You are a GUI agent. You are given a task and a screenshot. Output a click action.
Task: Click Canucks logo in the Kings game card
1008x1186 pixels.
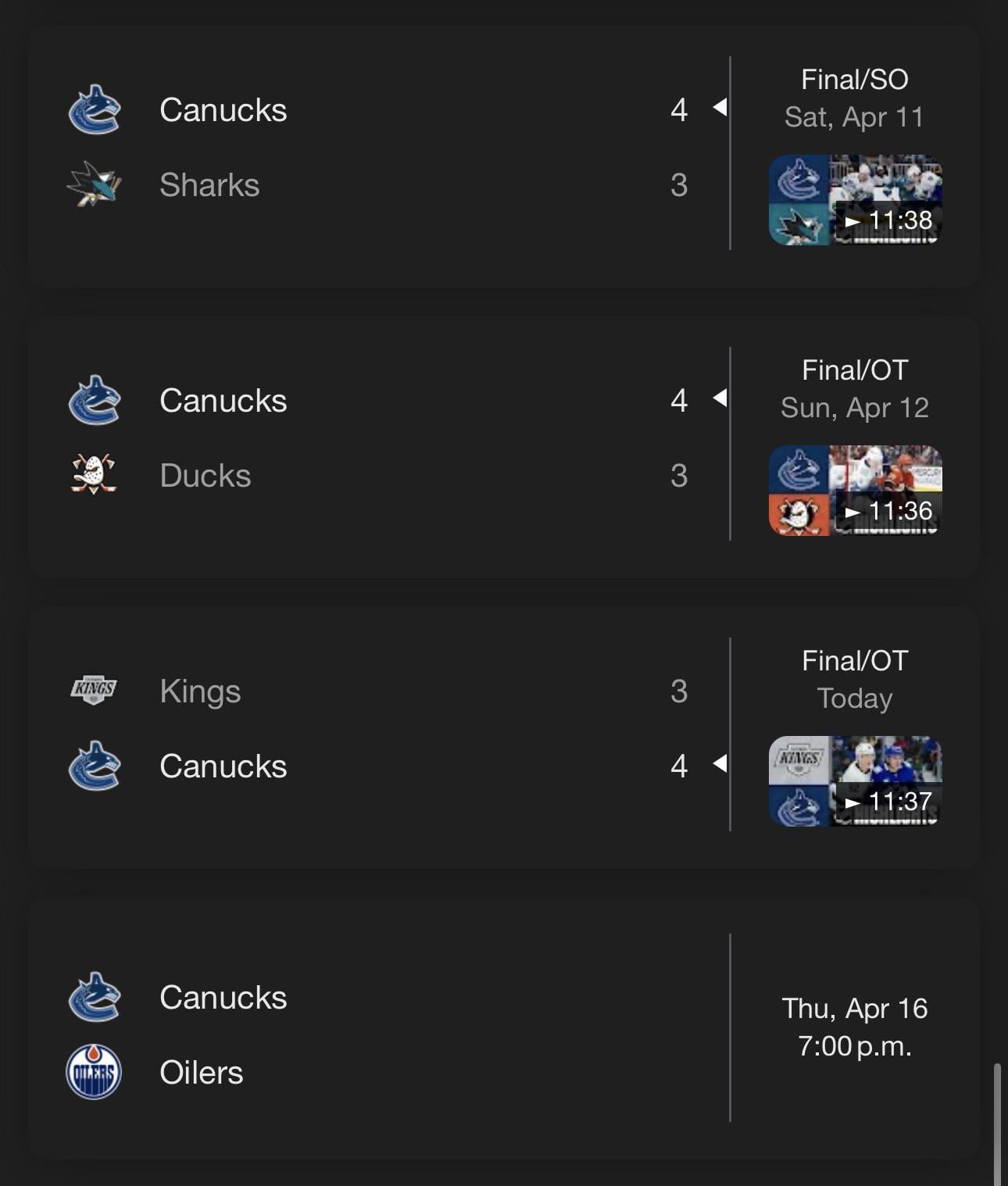[94, 766]
